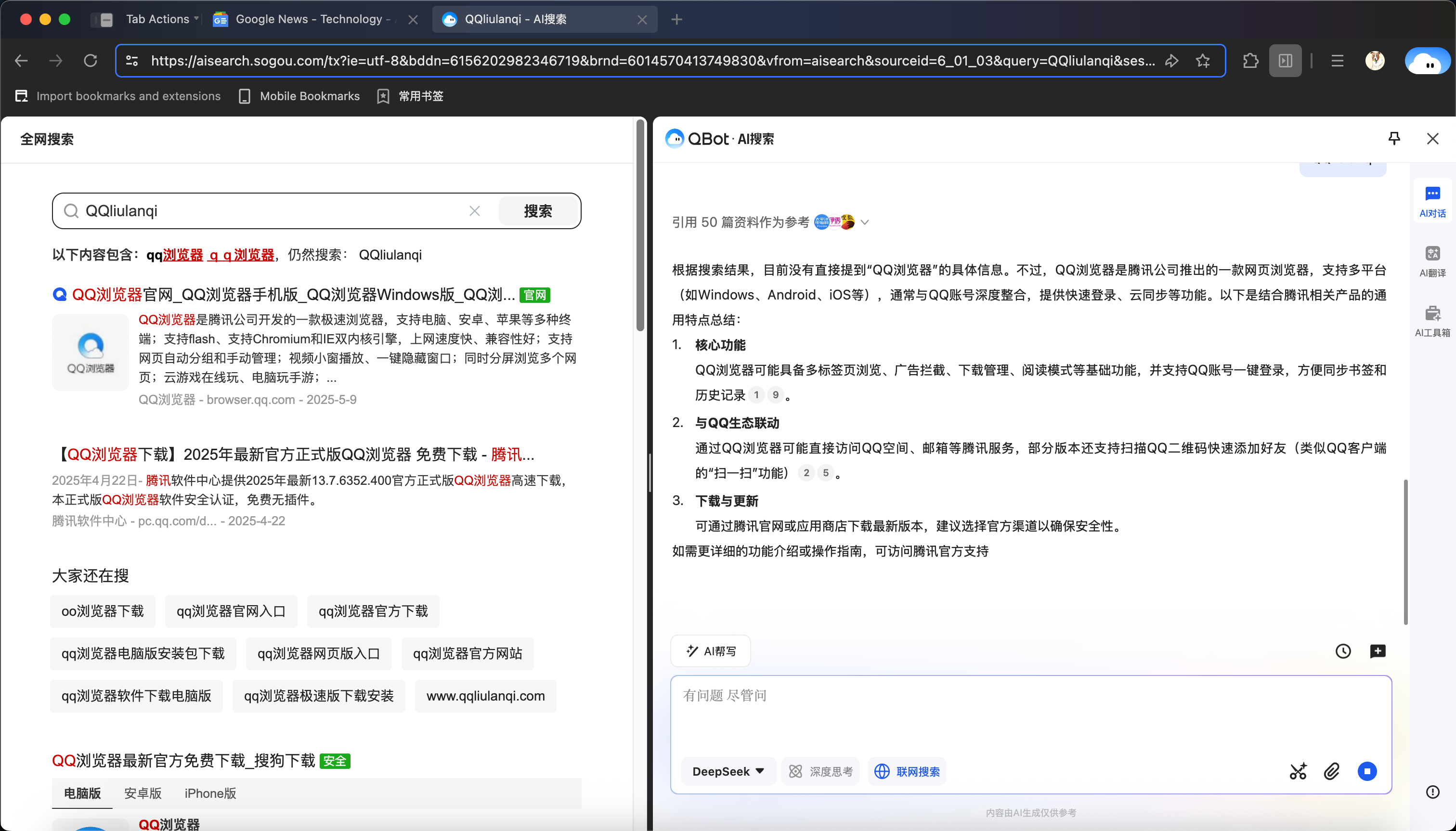
Task: Open the site information icon in address bar
Action: [x=132, y=61]
